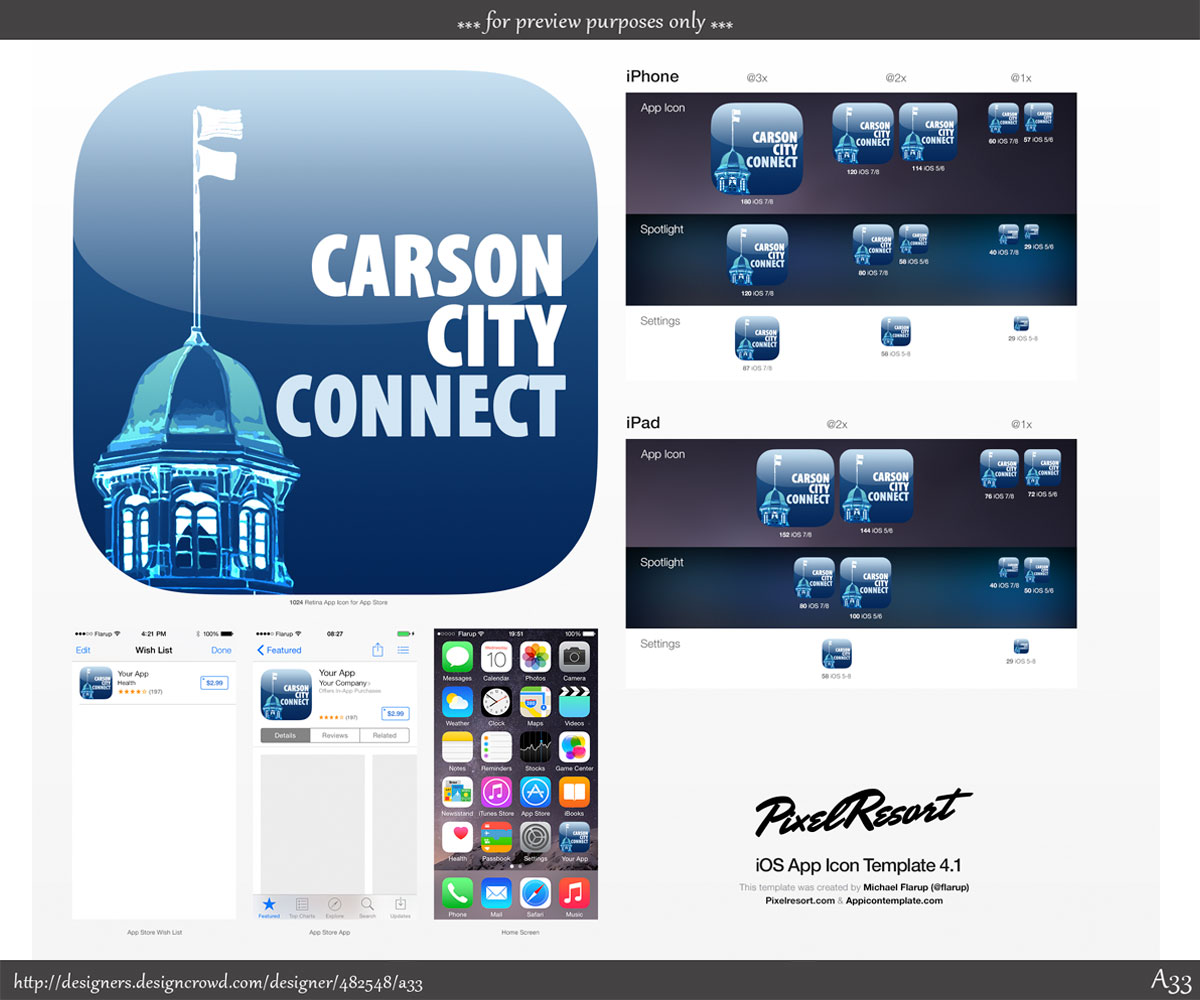Open the Messages app on the home screen

click(457, 657)
